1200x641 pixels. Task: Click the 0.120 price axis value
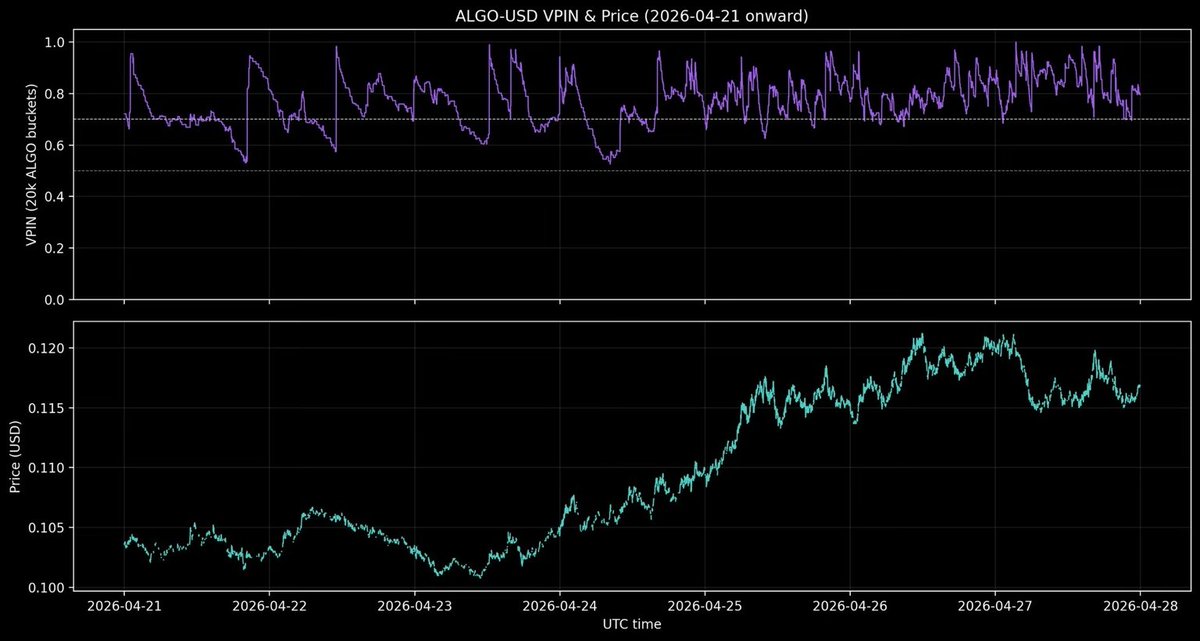[x=48, y=348]
